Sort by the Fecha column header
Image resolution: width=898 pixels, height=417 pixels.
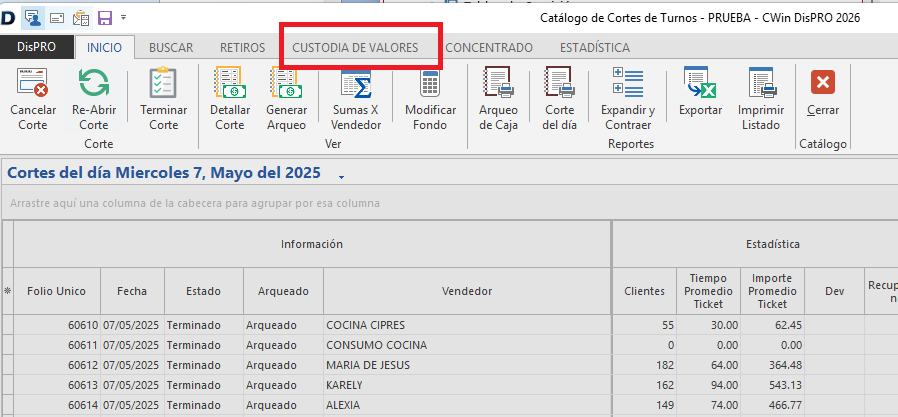[132, 291]
